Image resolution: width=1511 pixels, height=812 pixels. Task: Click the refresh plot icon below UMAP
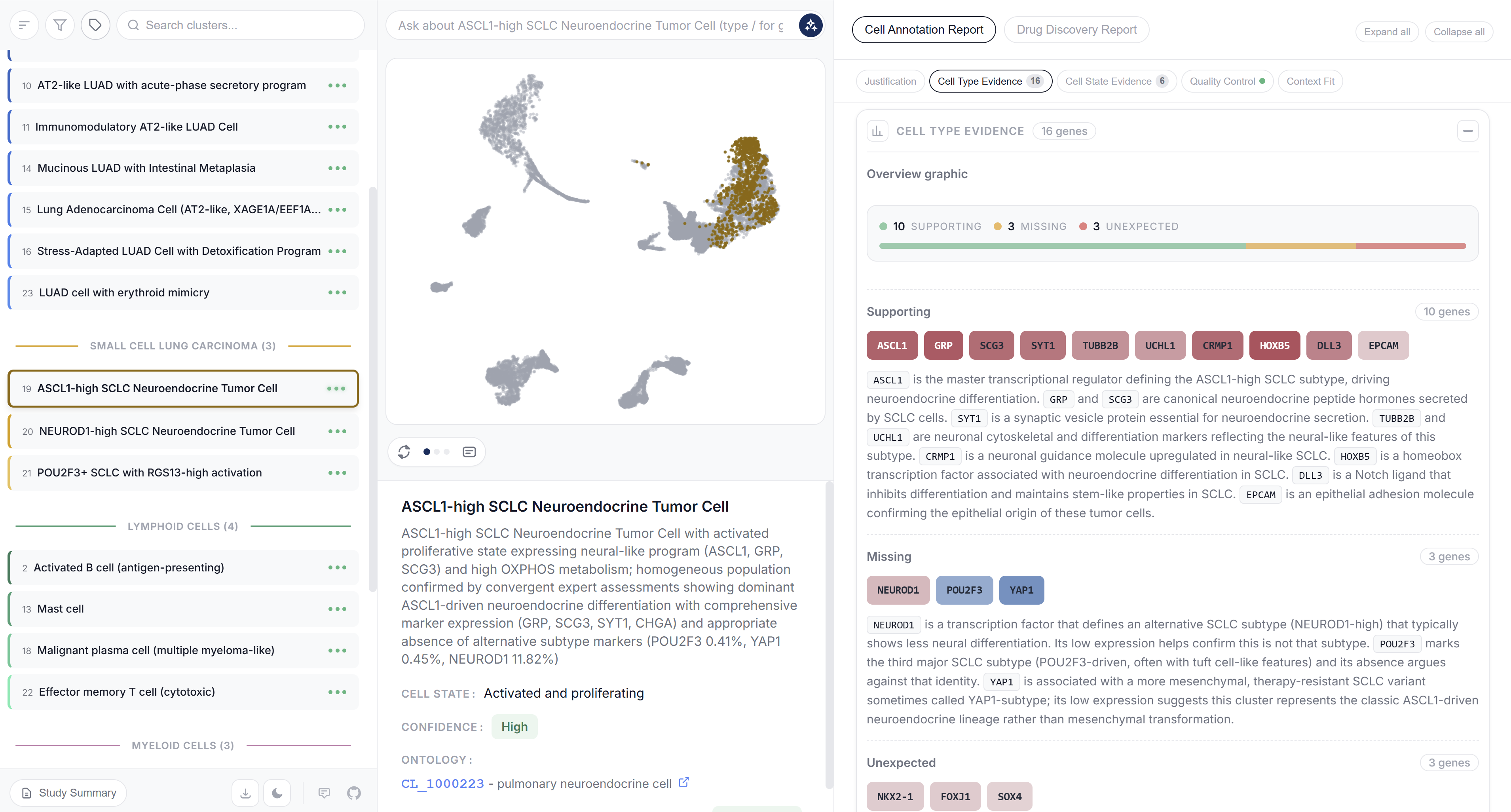click(x=404, y=452)
